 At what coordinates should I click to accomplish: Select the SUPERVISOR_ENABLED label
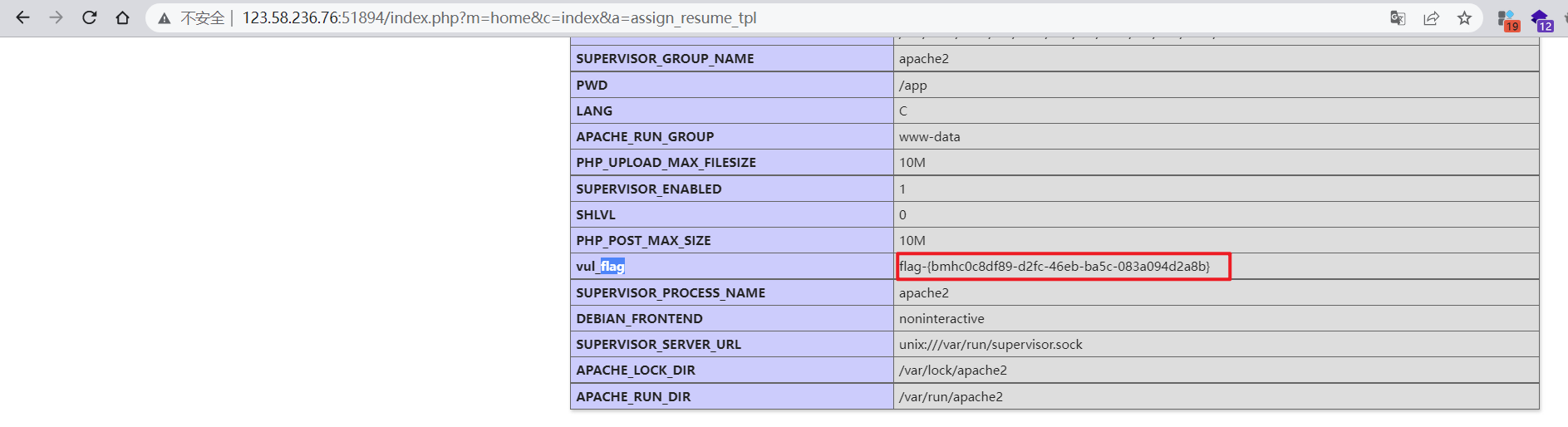(649, 189)
